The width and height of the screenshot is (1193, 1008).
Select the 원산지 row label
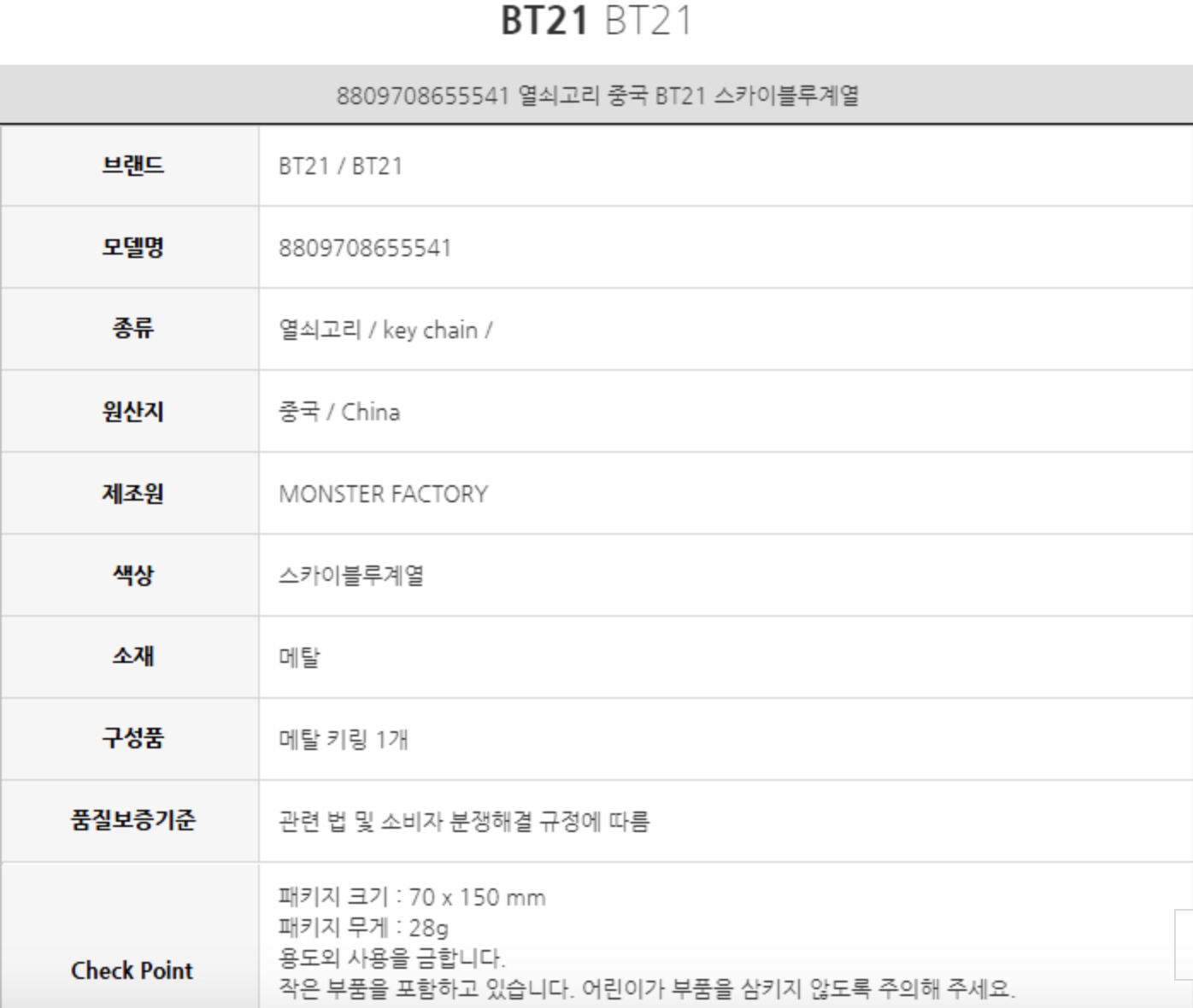[x=132, y=412]
